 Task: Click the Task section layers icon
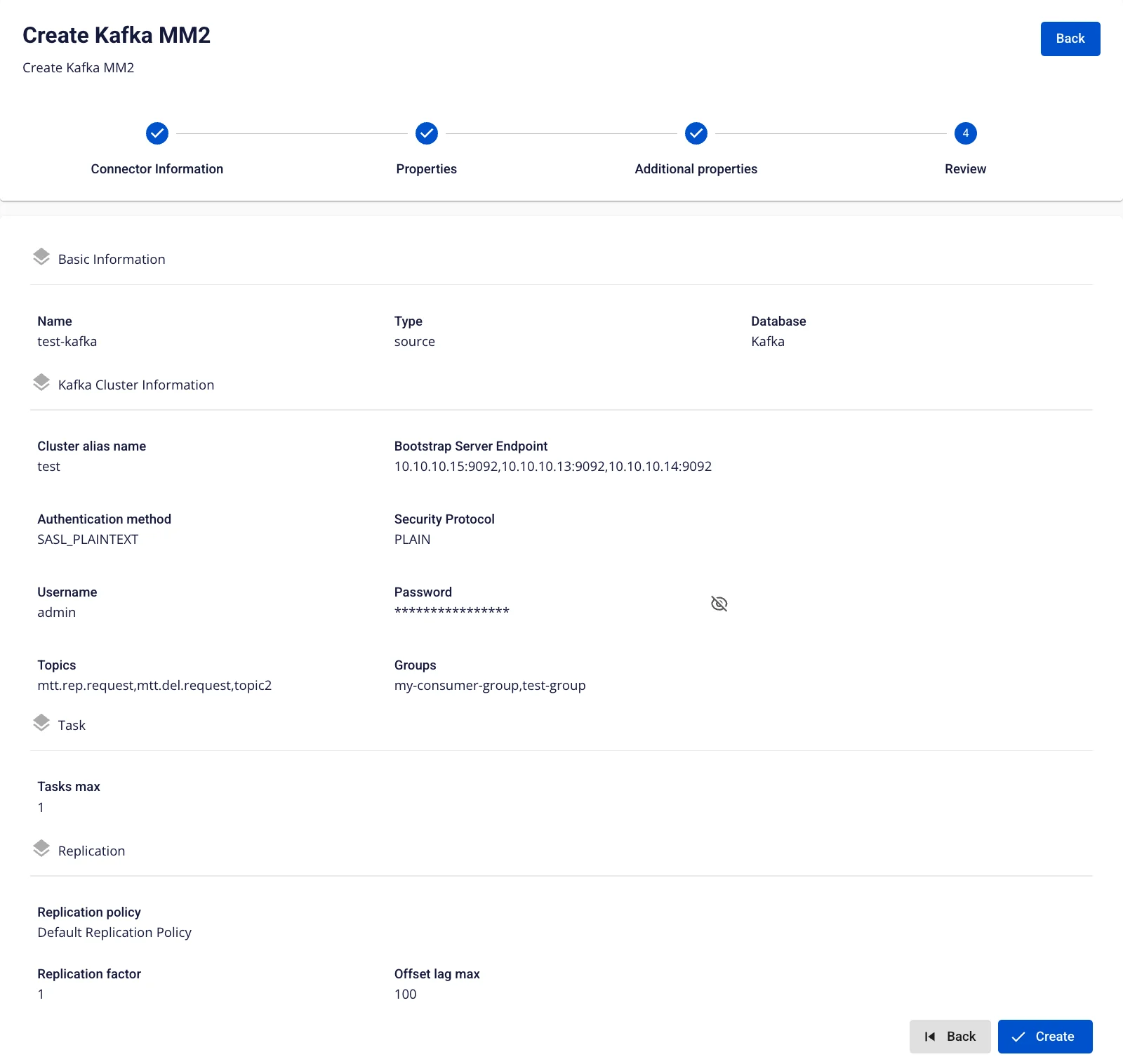point(41,723)
